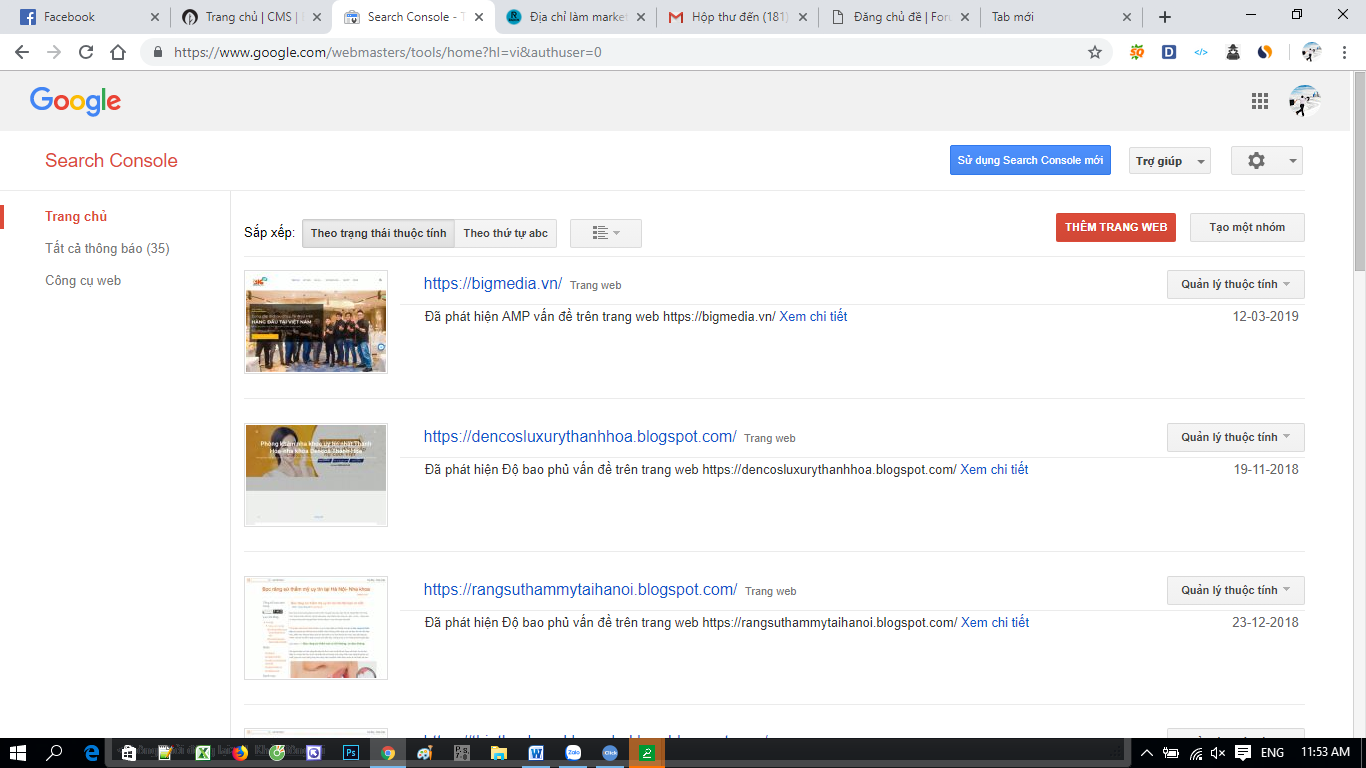Open the 'Trợ giúp' dropdown
The width and height of the screenshot is (1366, 768).
tap(1170, 161)
